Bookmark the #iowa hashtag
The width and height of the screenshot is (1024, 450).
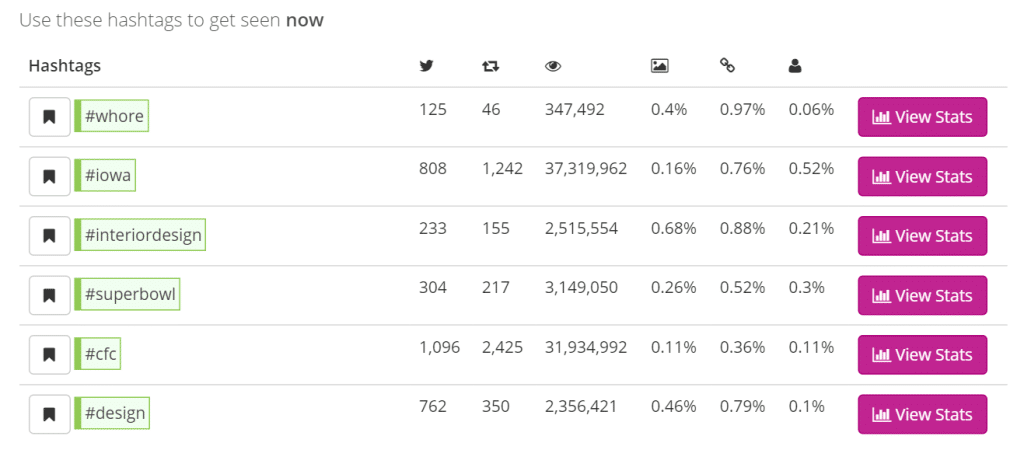[49, 176]
